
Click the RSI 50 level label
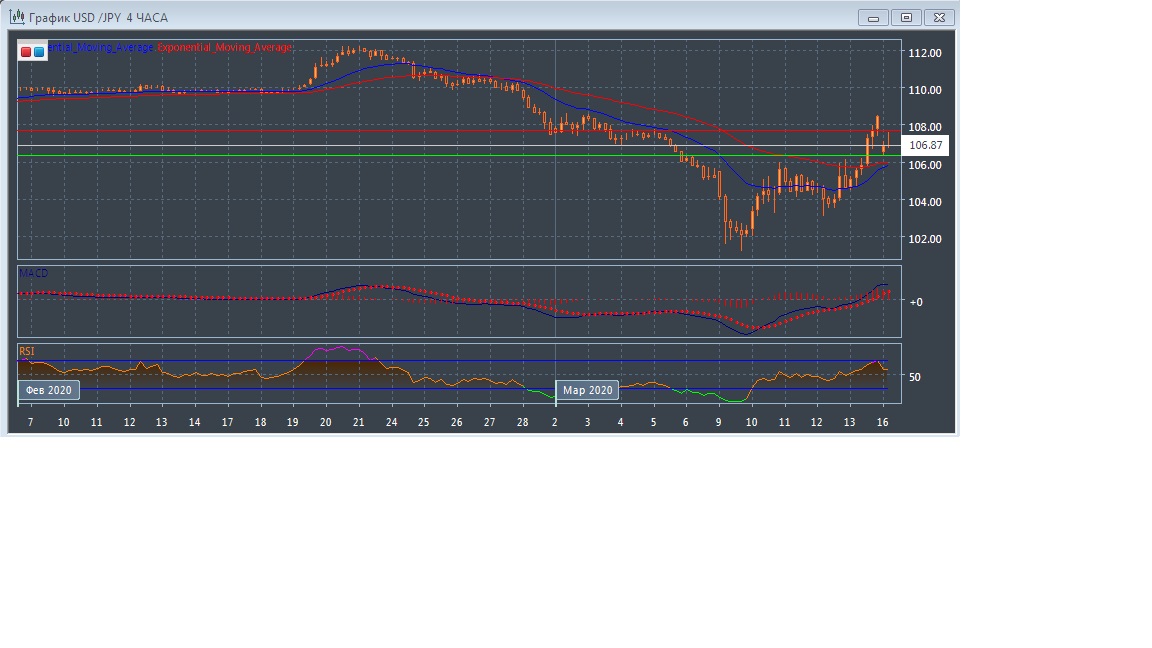[915, 377]
